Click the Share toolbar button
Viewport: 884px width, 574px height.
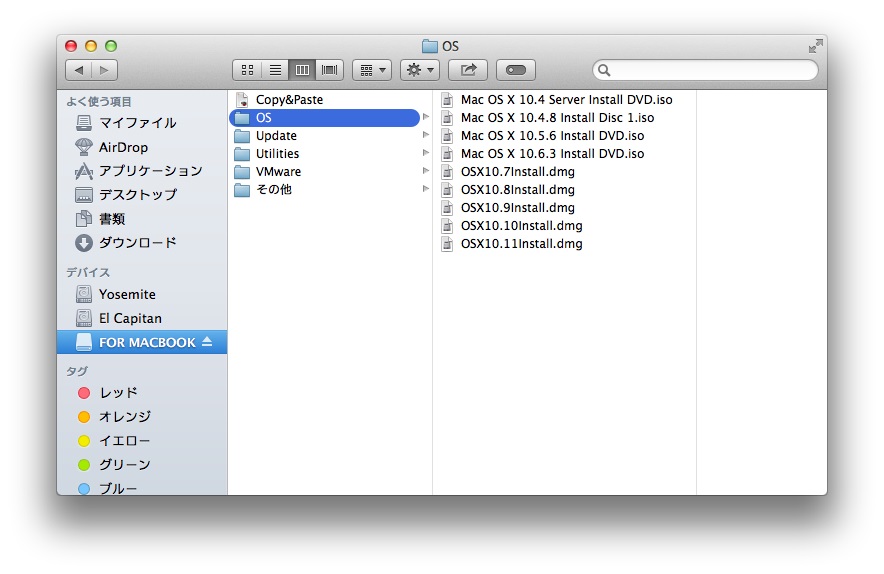pyautogui.click(x=468, y=70)
